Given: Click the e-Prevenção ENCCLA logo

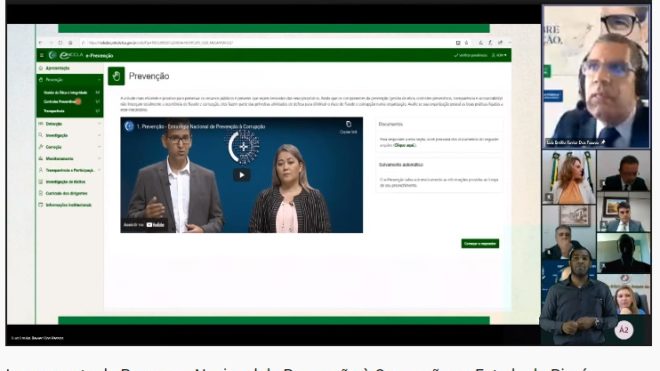Looking at the screenshot, I should pyautogui.click(x=80, y=56).
